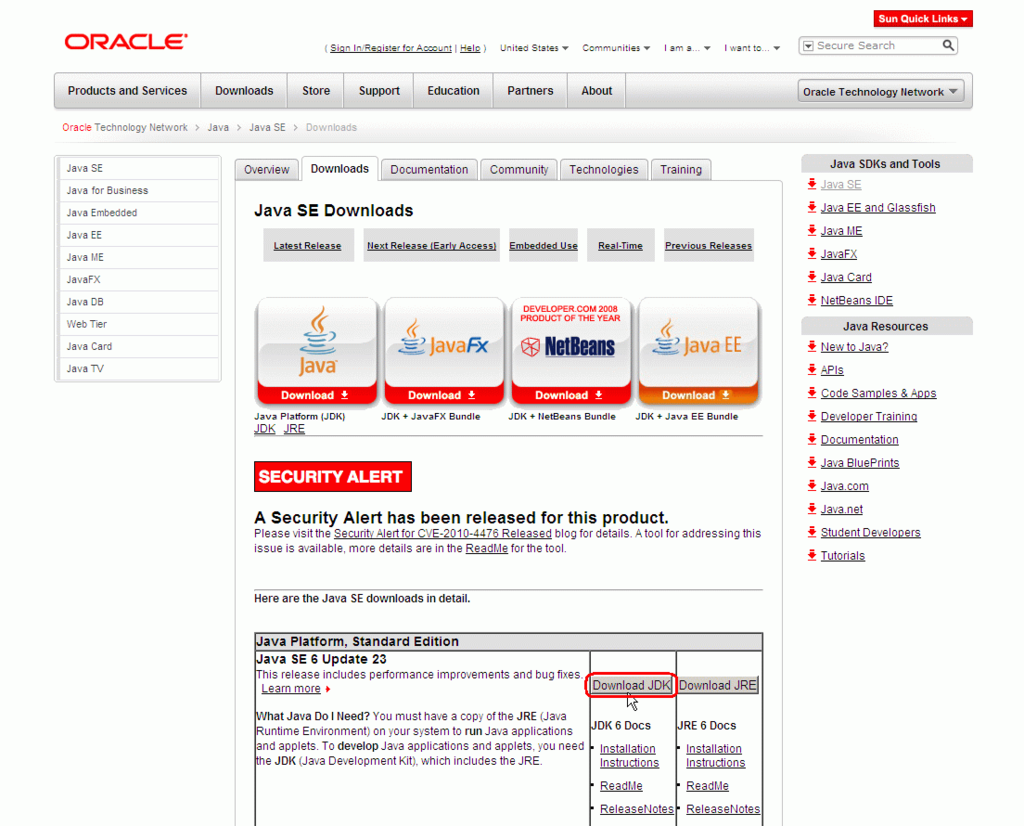This screenshot has height=826, width=1024.
Task: Open the Security Alert CVE-2010-4476 link
Action: (443, 533)
